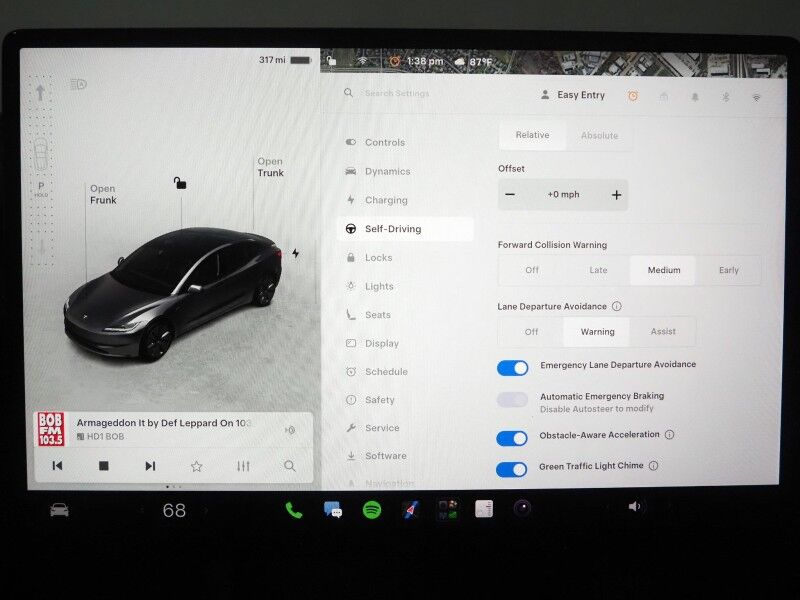Open the Easy Entry driver profile
Screen dimensions: 800x600
pyautogui.click(x=573, y=95)
